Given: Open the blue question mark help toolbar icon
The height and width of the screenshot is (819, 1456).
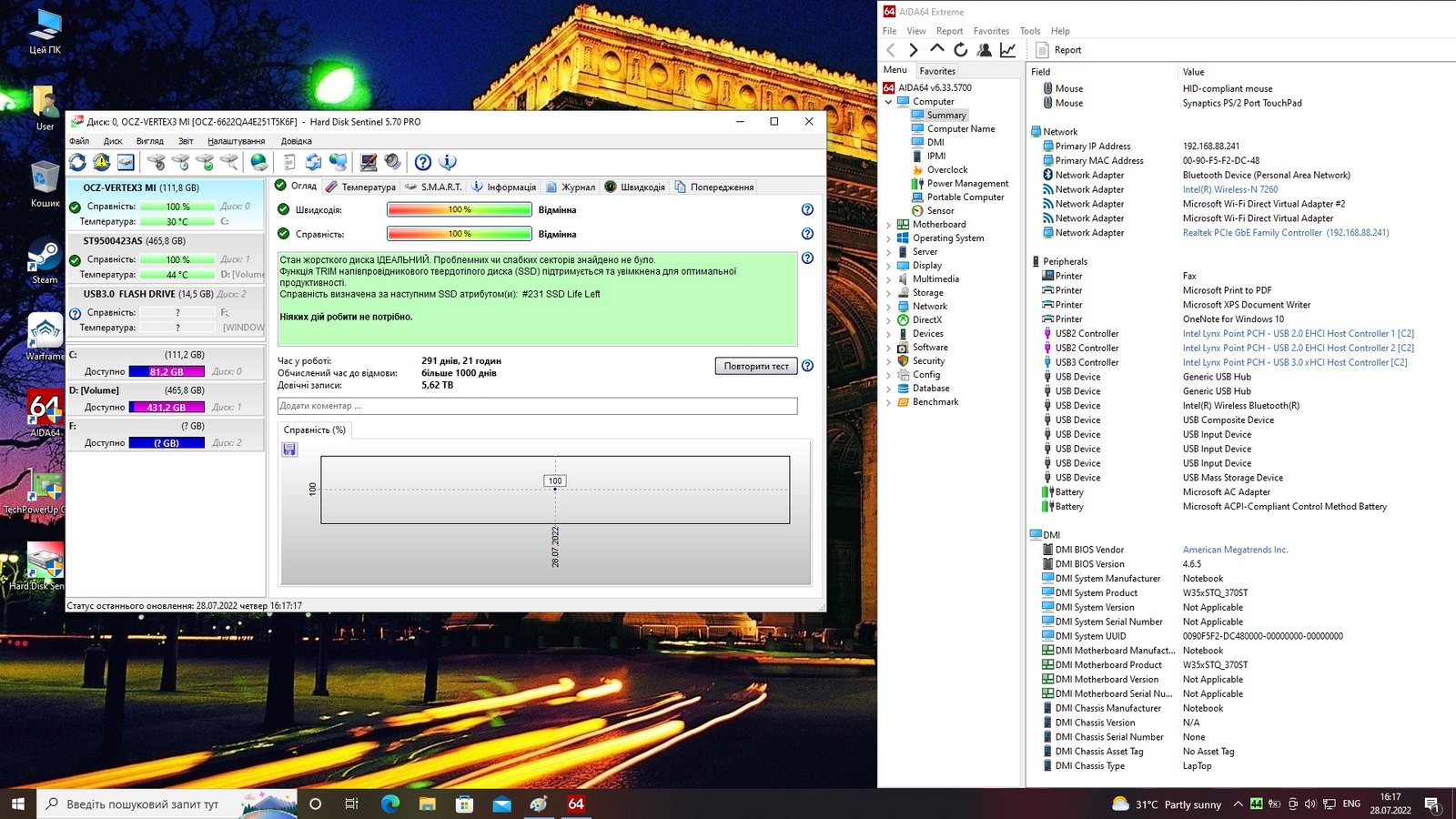Looking at the screenshot, I should tap(423, 162).
